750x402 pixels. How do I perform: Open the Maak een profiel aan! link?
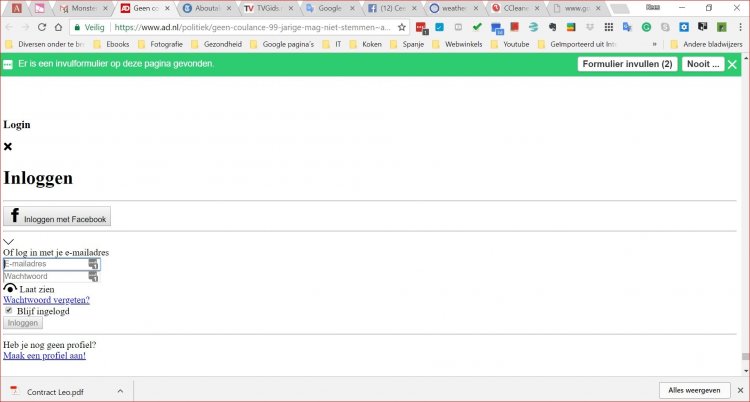44,356
